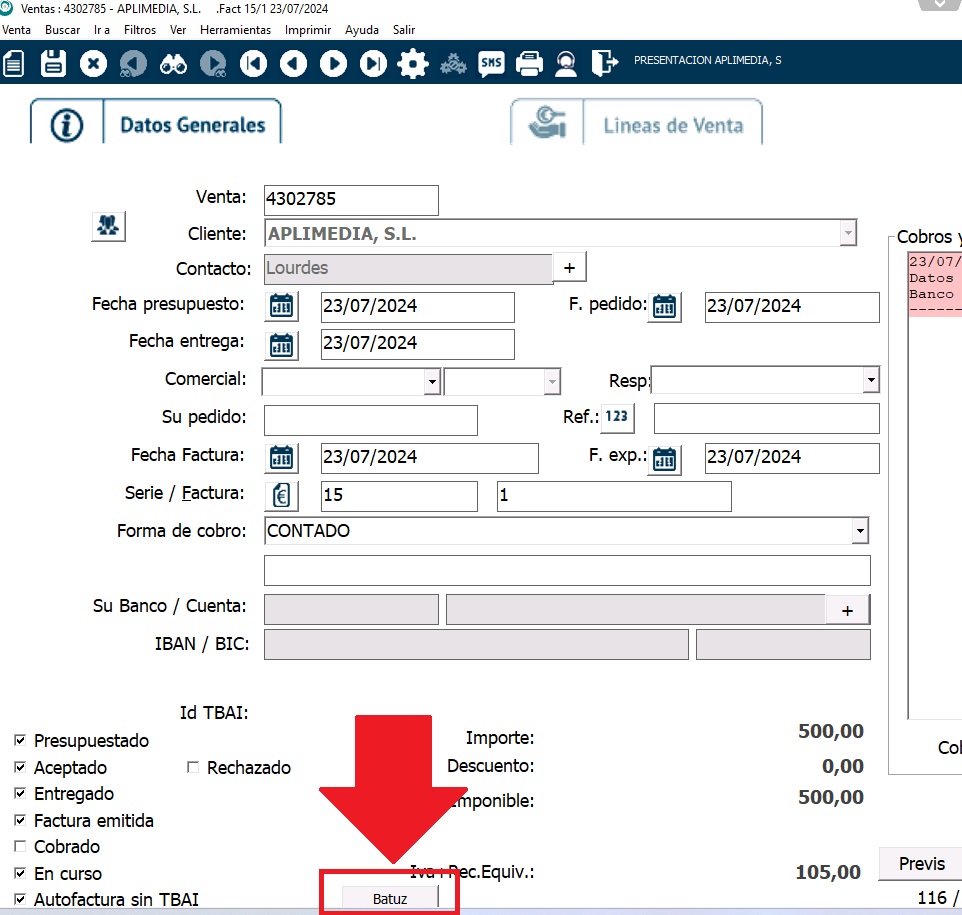Jump to the last record in toolbar
This screenshot has width=962, height=915.
[373, 64]
